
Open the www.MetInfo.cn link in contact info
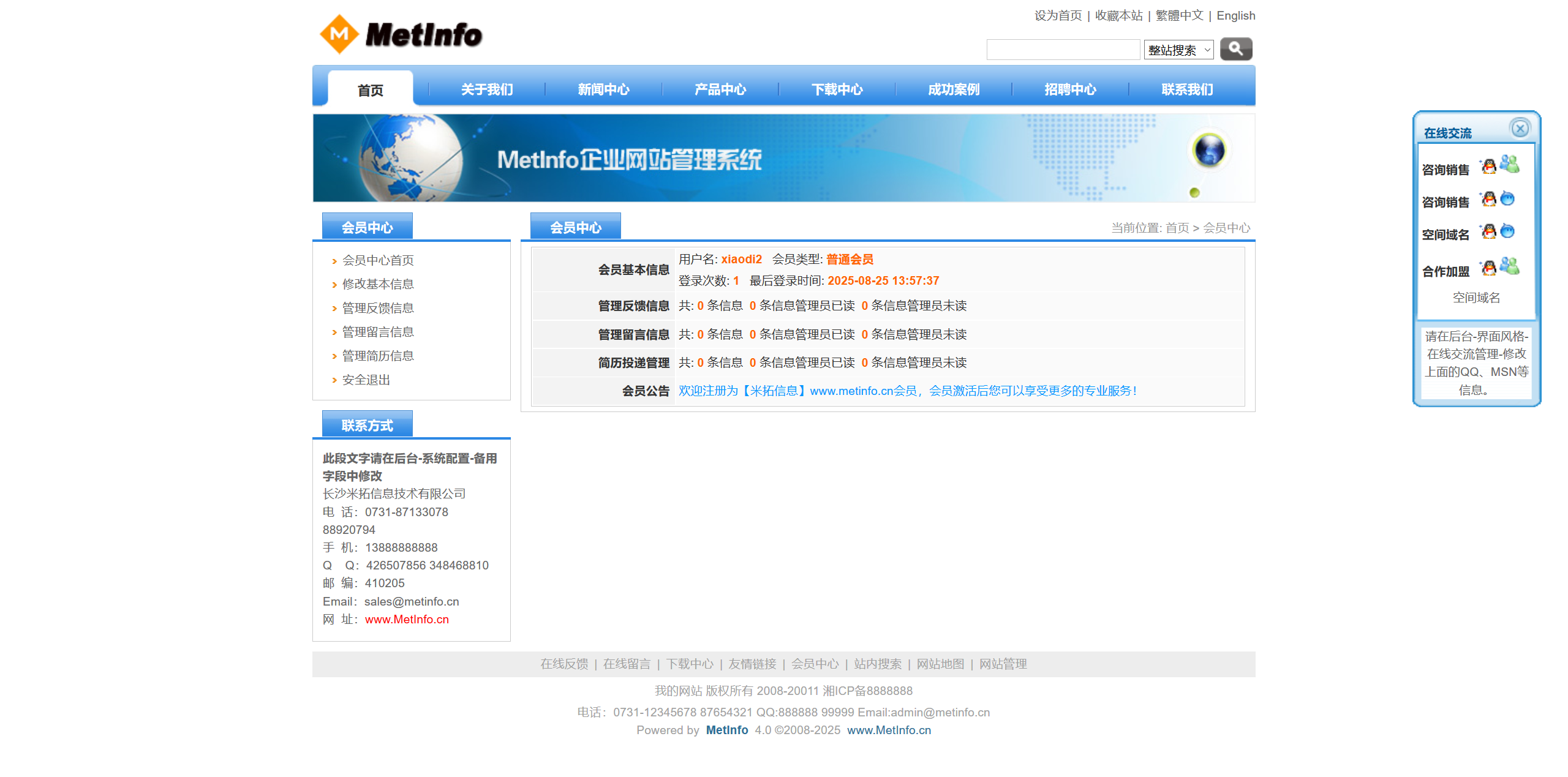[406, 620]
